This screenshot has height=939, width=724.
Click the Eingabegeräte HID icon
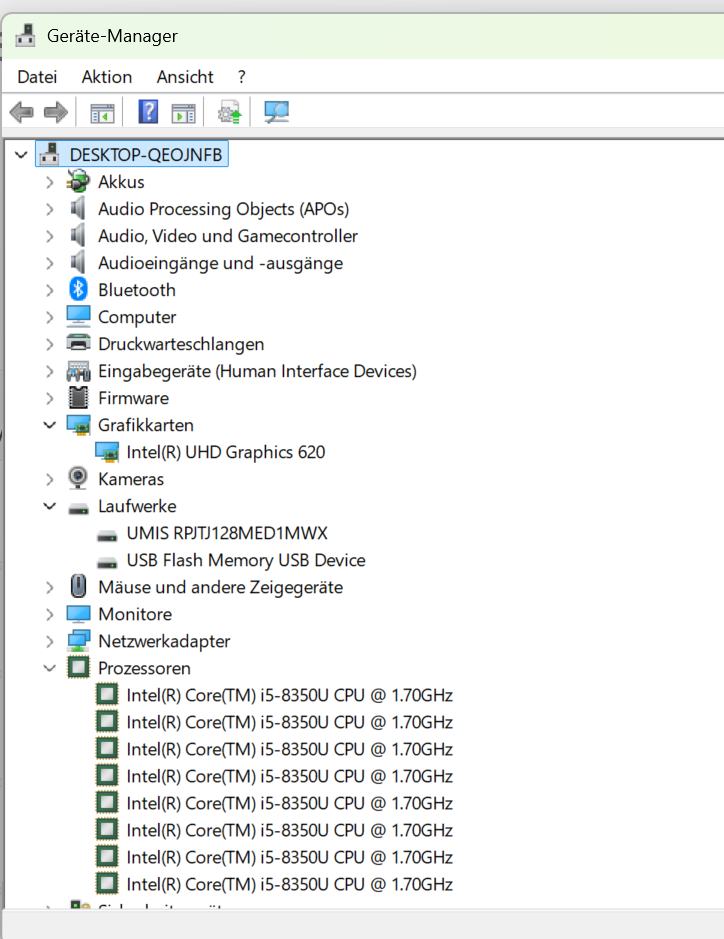pyautogui.click(x=78, y=371)
